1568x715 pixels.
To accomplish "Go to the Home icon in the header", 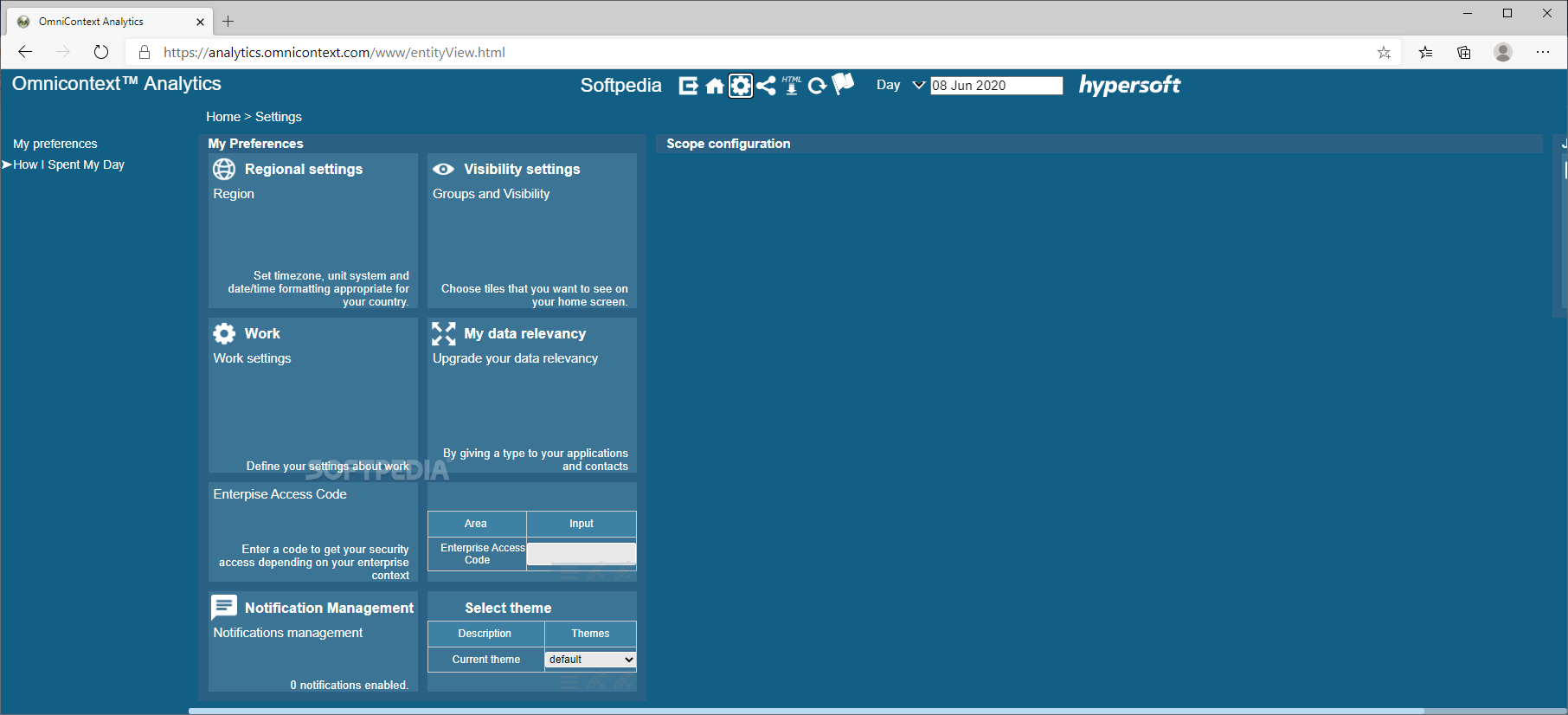I will [x=715, y=86].
